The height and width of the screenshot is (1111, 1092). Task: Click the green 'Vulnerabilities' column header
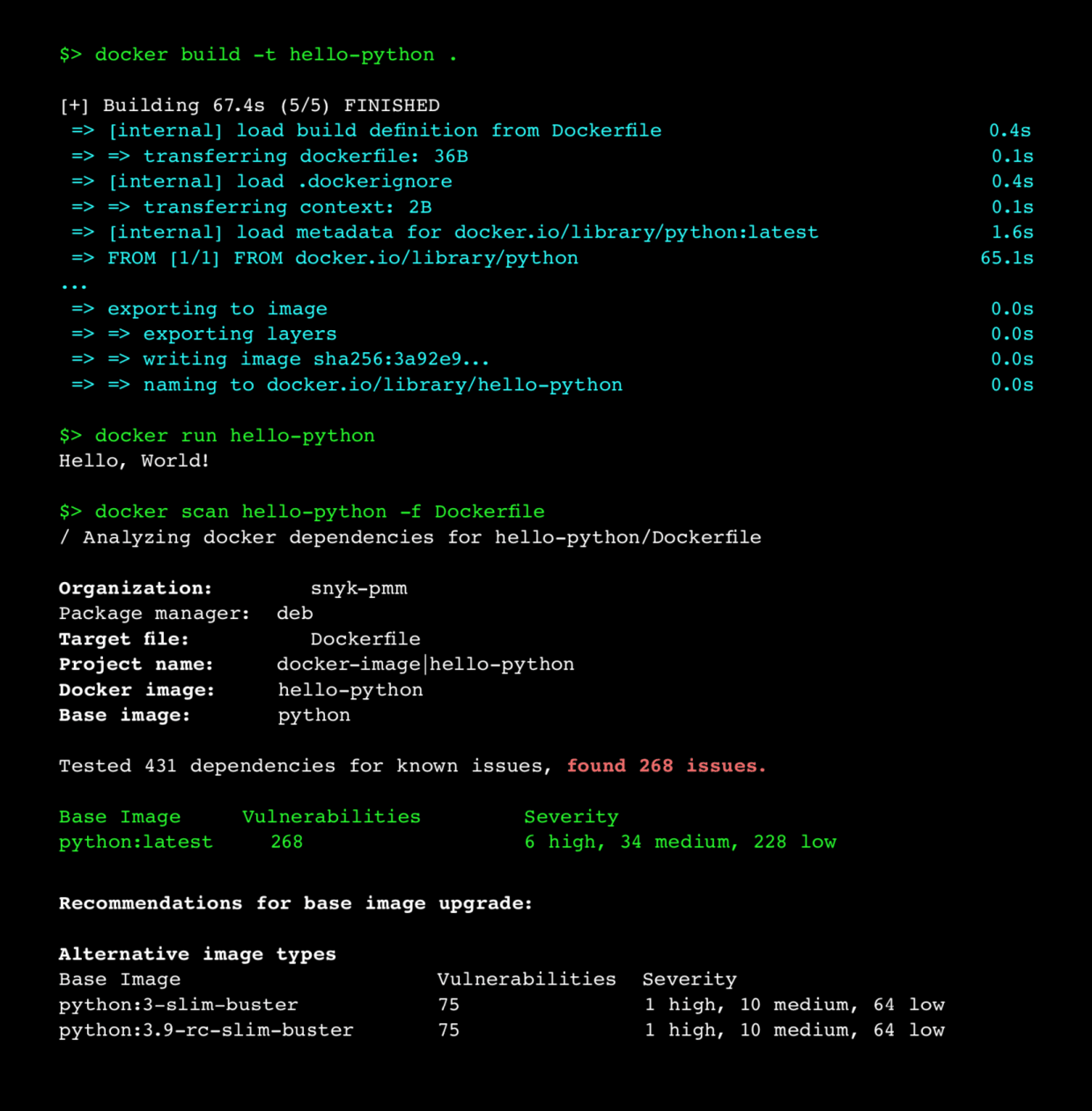tap(331, 817)
